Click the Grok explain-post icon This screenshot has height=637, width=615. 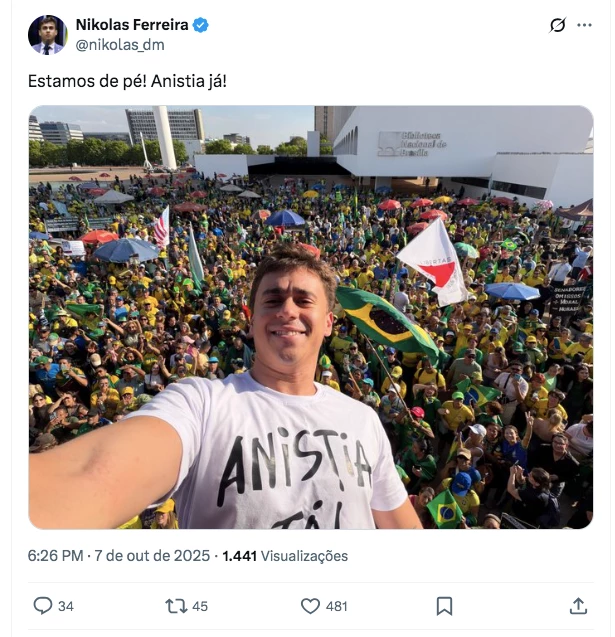[558, 25]
